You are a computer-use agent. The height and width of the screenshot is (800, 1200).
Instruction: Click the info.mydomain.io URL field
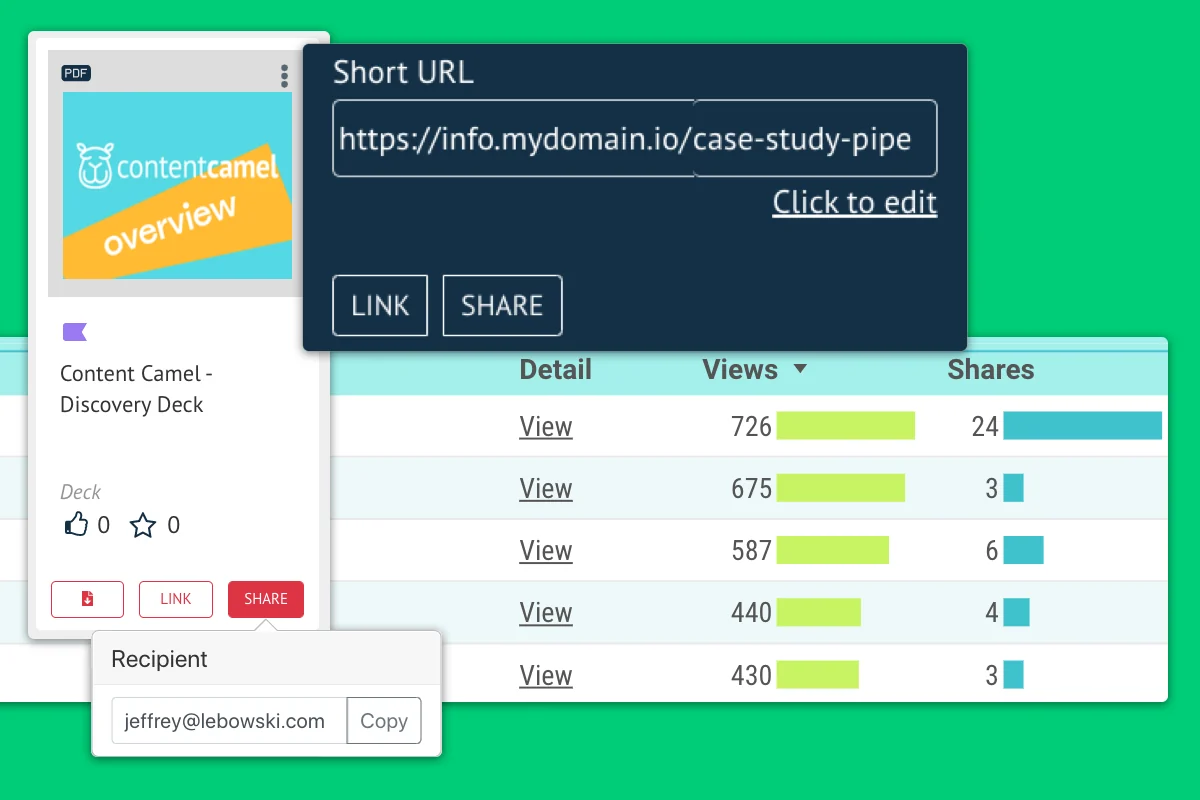coord(513,138)
